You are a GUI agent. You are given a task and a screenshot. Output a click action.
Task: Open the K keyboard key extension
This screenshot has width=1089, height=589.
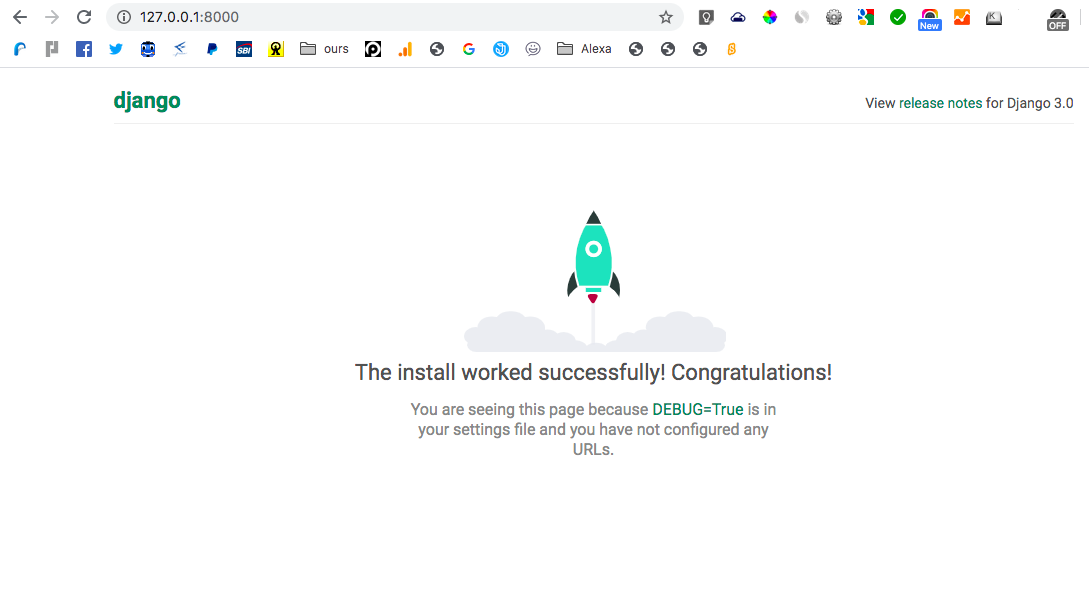(x=994, y=17)
